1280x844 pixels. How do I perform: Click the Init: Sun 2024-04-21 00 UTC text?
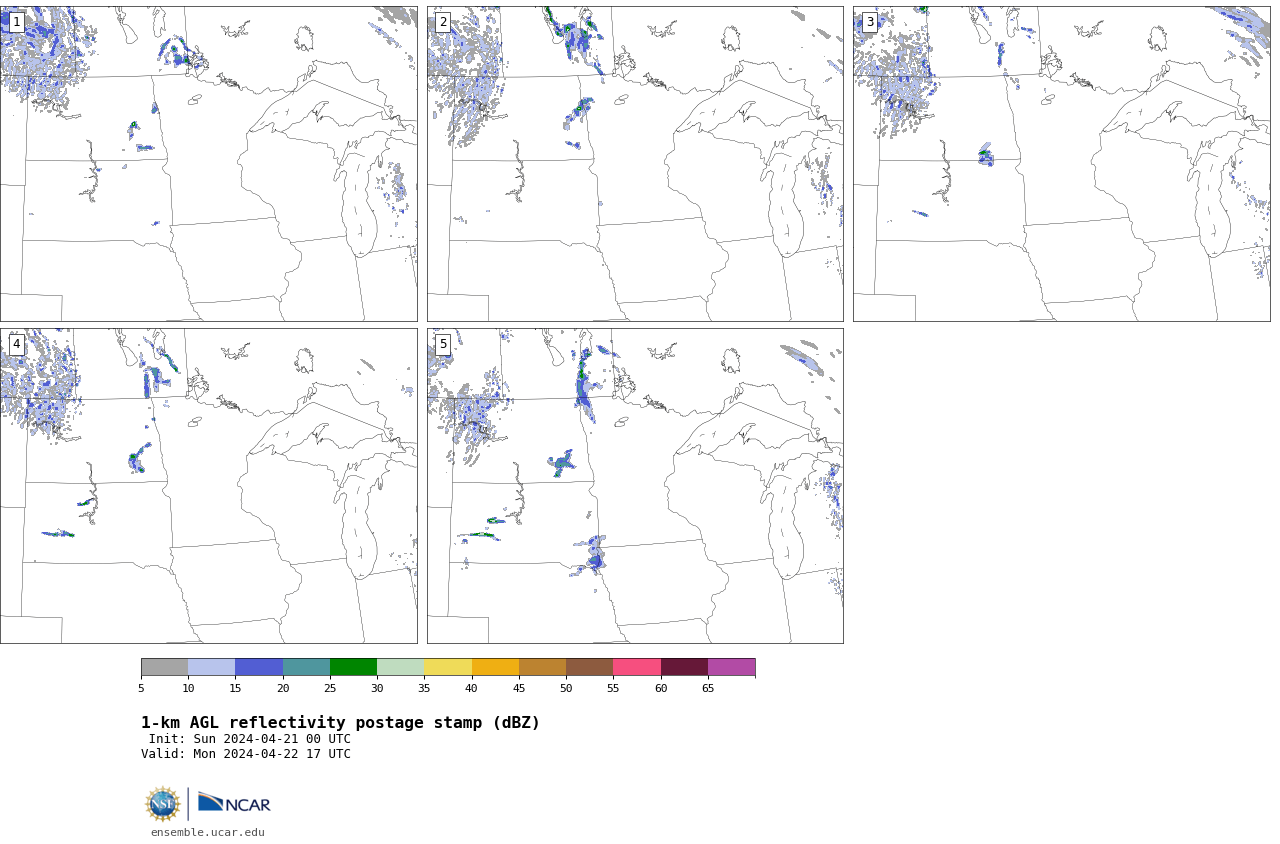click(250, 739)
